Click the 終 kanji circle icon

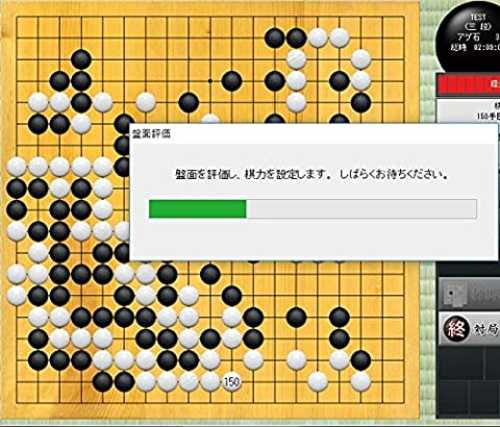click(456, 328)
